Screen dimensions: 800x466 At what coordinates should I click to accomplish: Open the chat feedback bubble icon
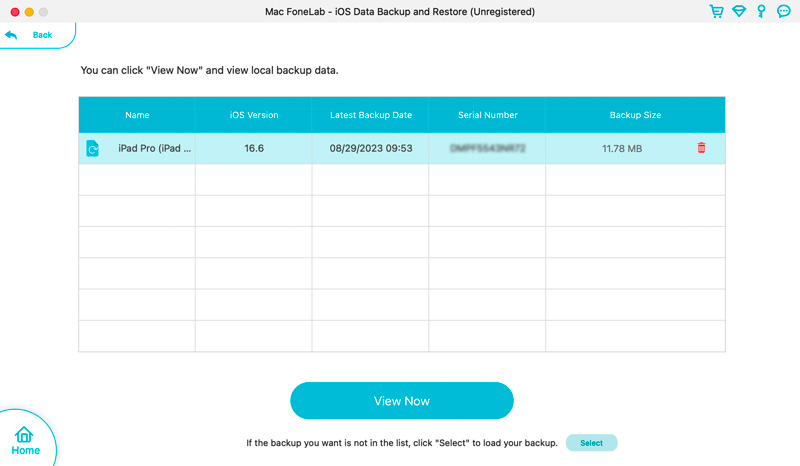pos(784,11)
